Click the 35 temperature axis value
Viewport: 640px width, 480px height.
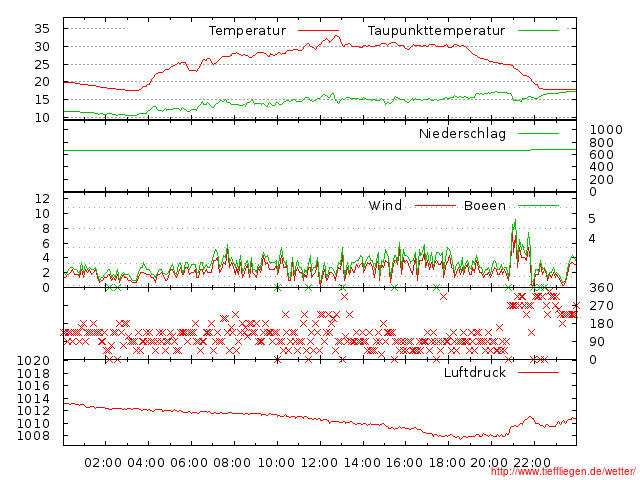click(x=42, y=29)
